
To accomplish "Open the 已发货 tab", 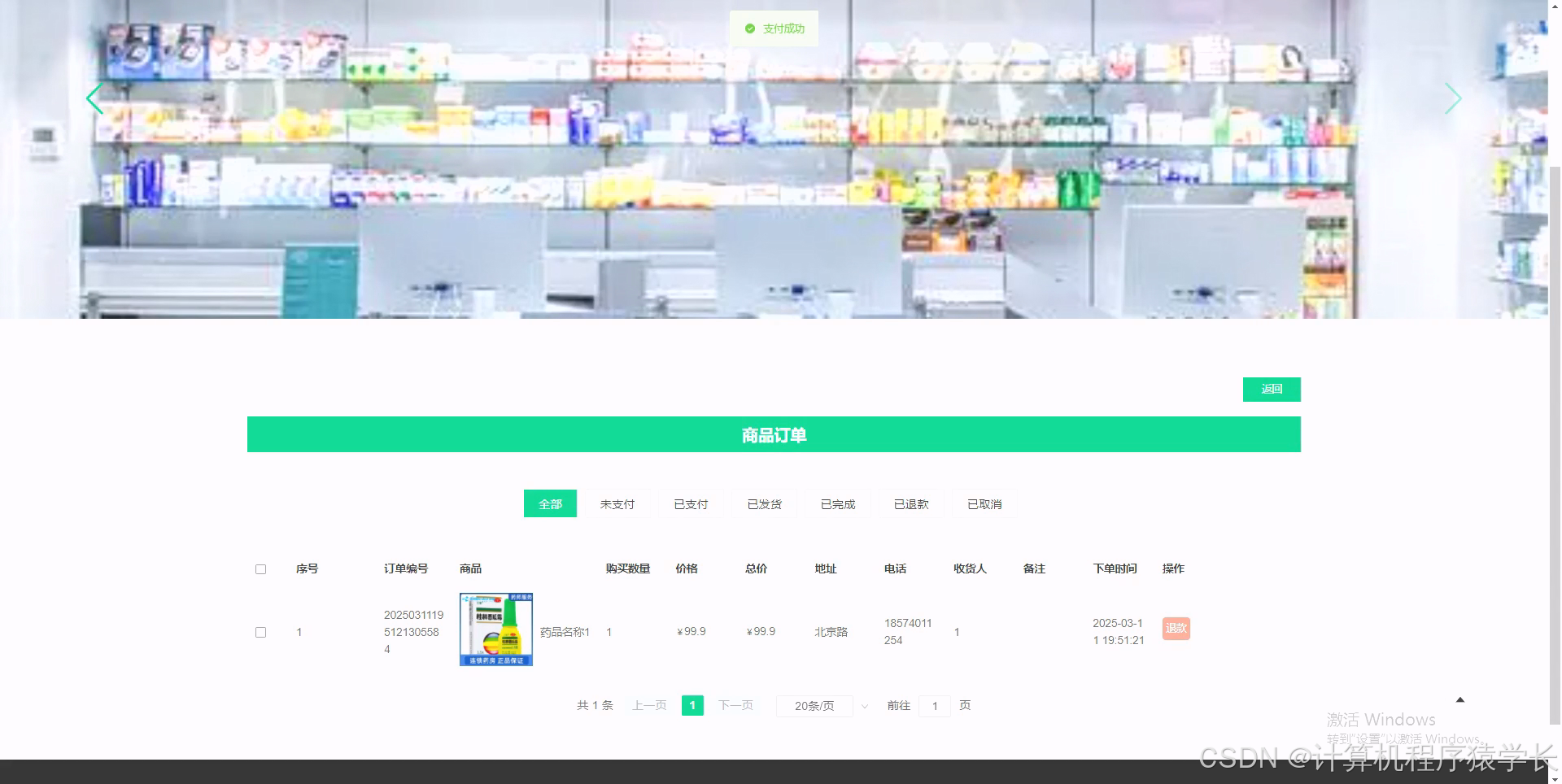I will coord(764,503).
